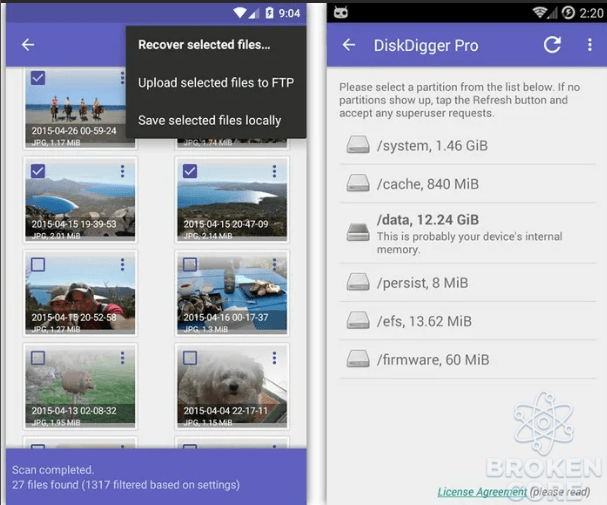Open options menu for photo 2015-04-04 22-17-11

[274, 358]
